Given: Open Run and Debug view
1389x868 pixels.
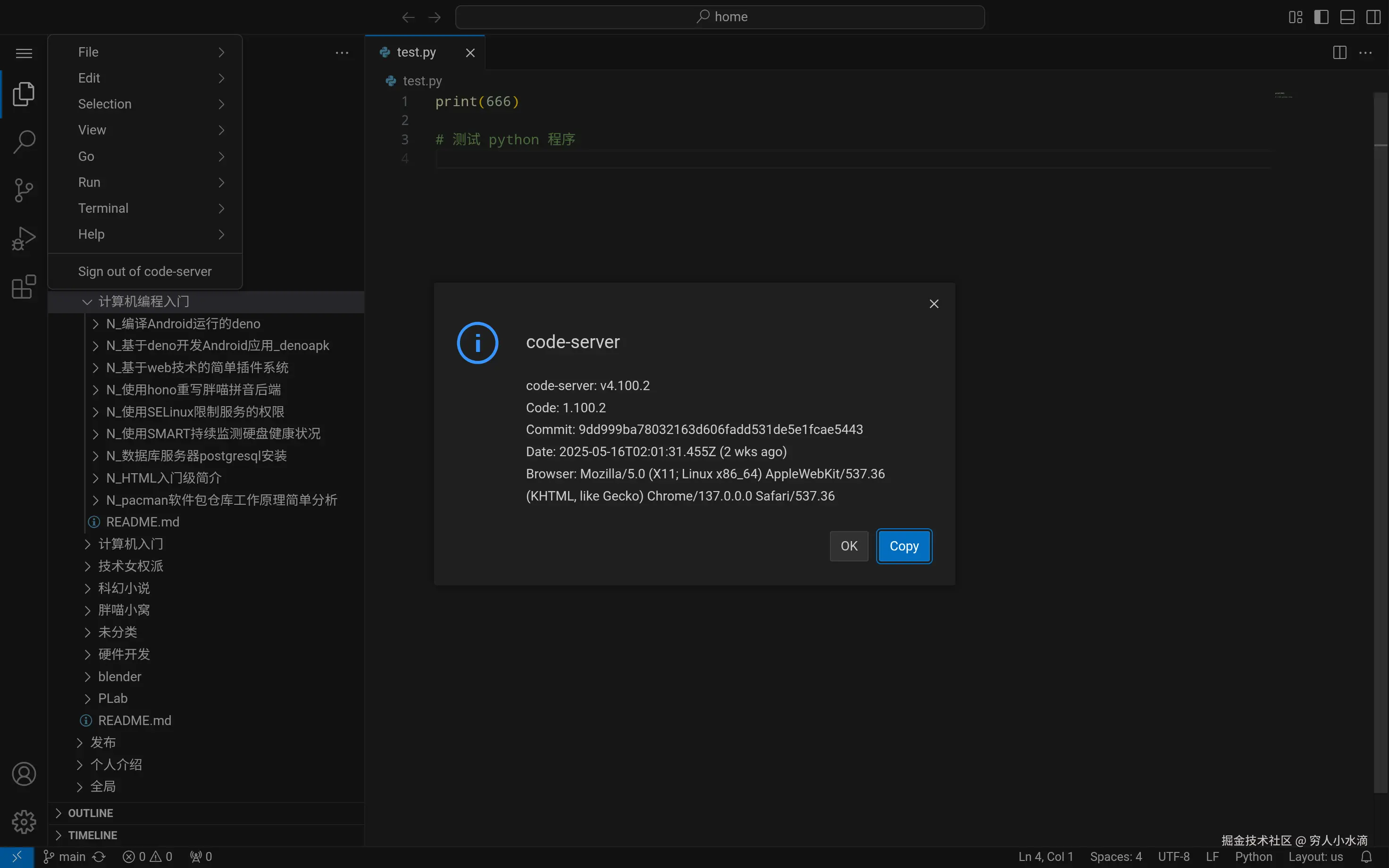Looking at the screenshot, I should tap(24, 238).
